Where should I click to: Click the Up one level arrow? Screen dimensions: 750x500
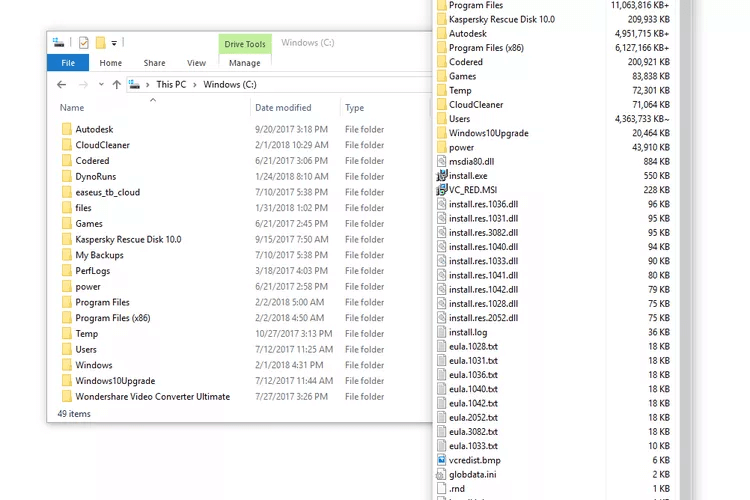click(116, 85)
